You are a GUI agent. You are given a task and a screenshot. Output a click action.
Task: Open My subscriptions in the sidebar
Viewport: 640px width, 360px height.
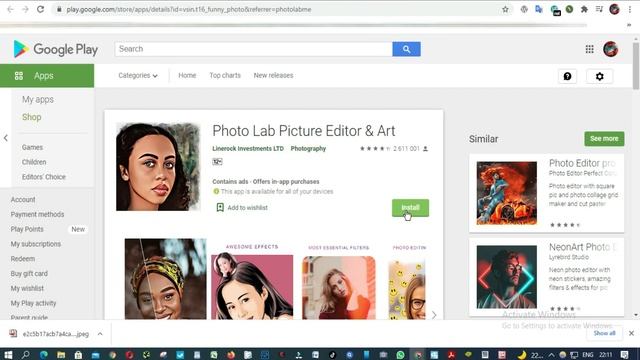36,244
